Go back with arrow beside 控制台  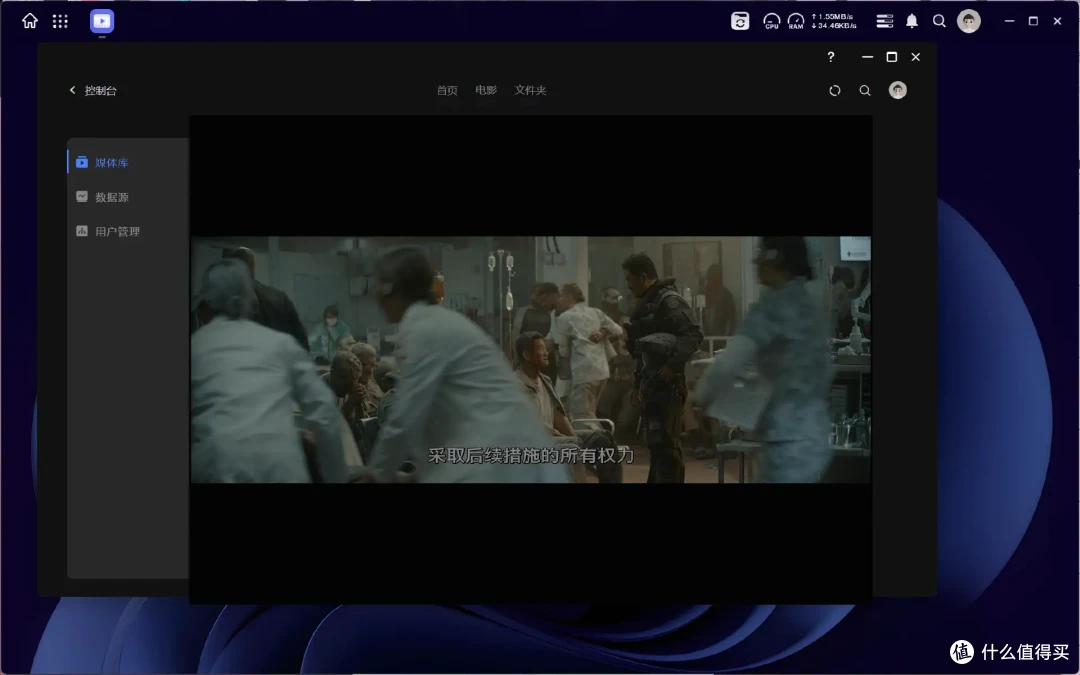click(72, 90)
